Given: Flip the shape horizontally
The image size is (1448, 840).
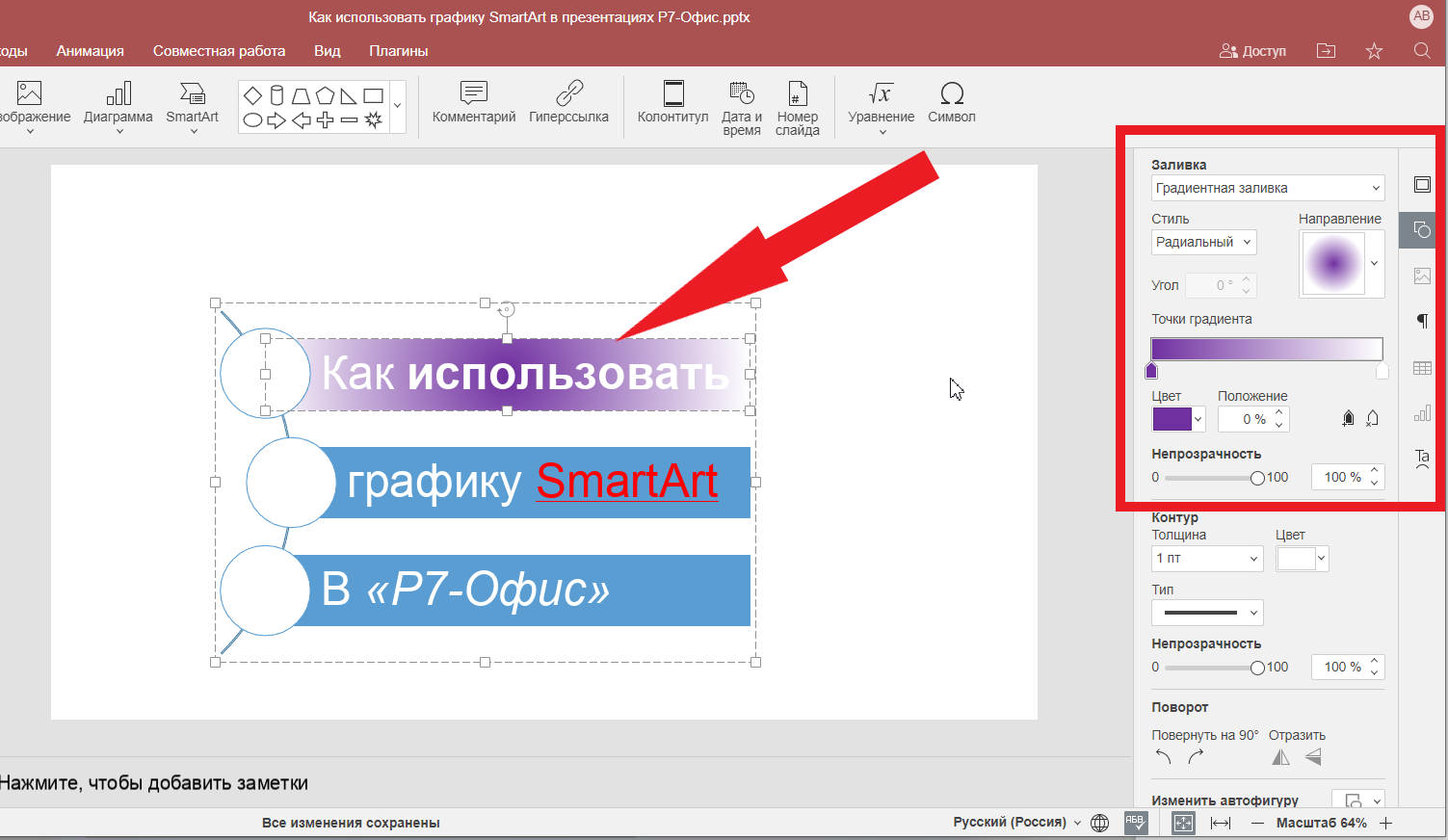Looking at the screenshot, I should click(1280, 757).
